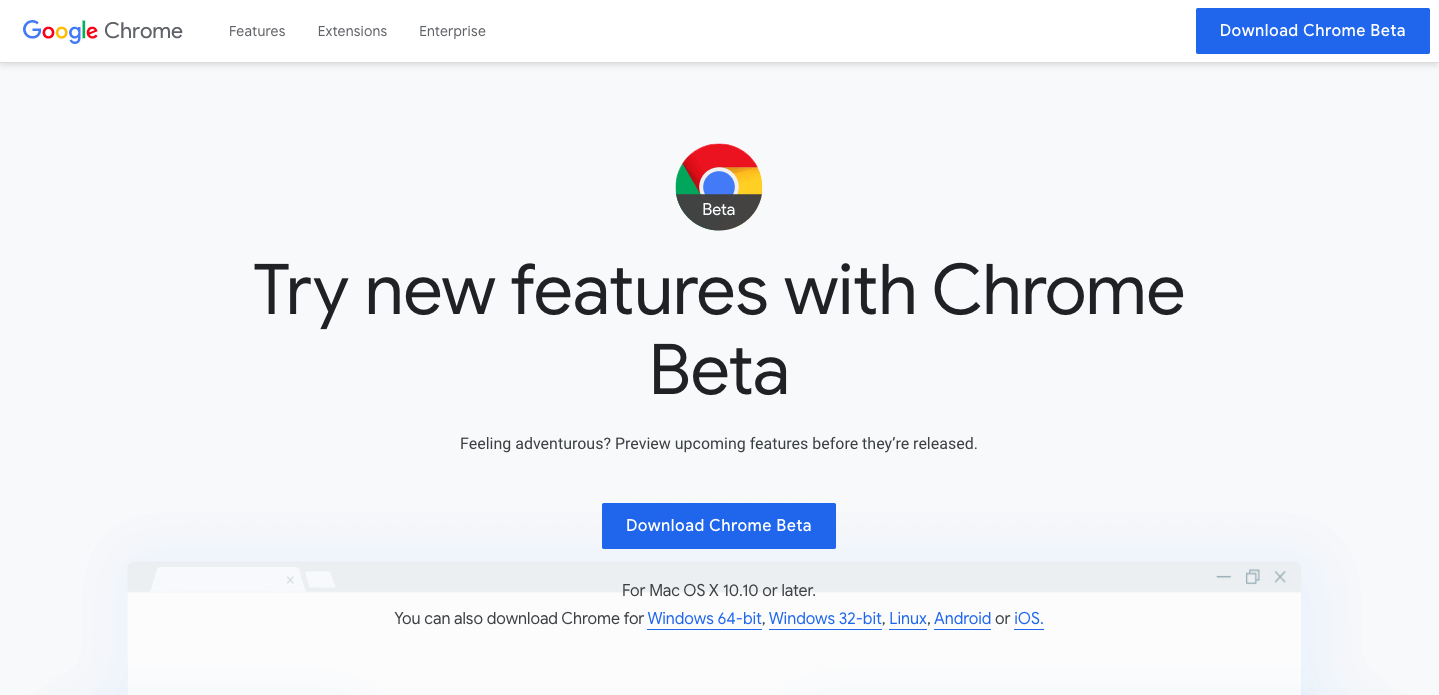Viewport: 1439px width, 695px height.
Task: Open the Features page
Action: pyautogui.click(x=256, y=31)
